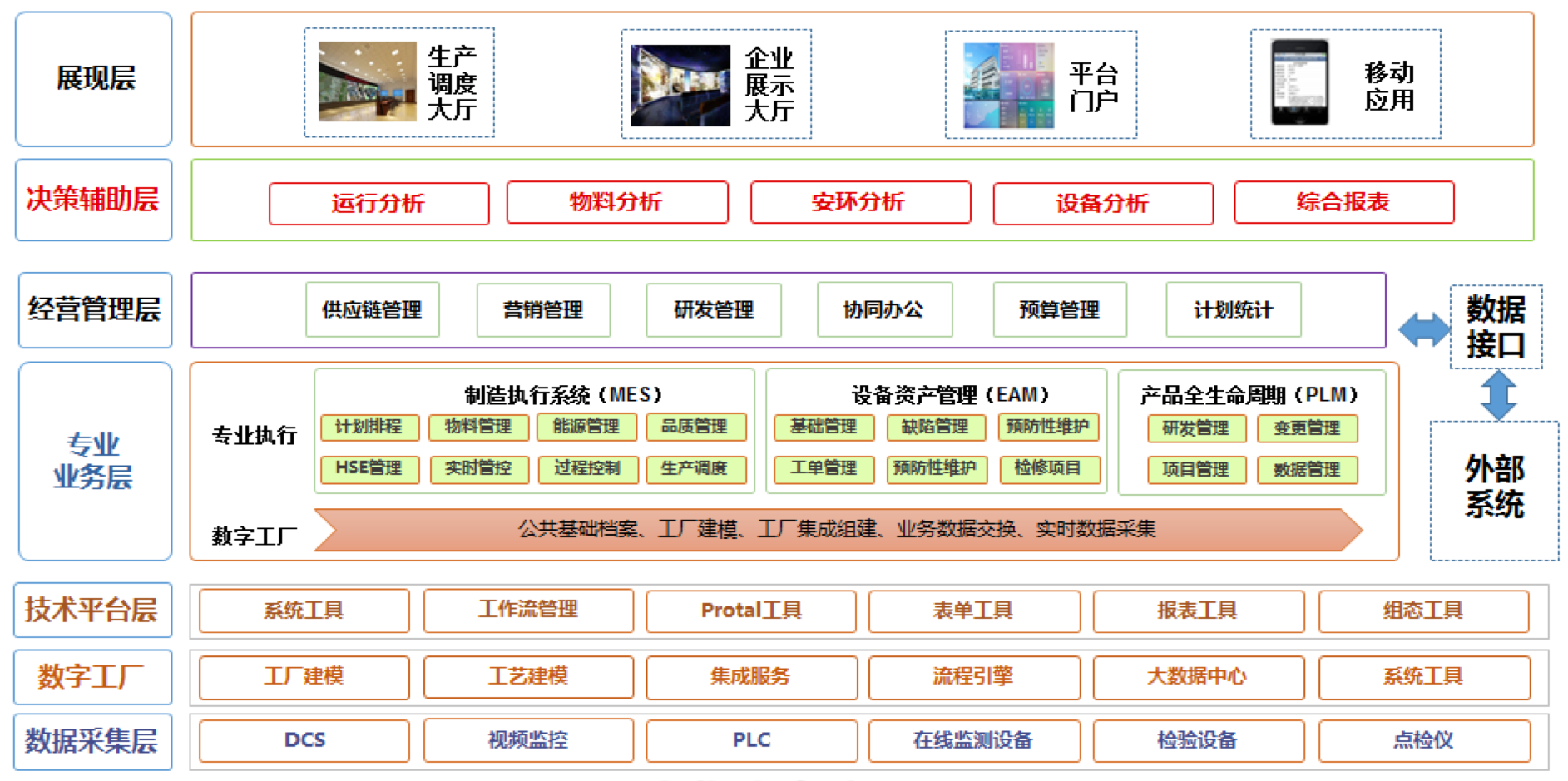Click the 工厂建模 box
This screenshot has width=1568, height=781.
click(x=304, y=677)
